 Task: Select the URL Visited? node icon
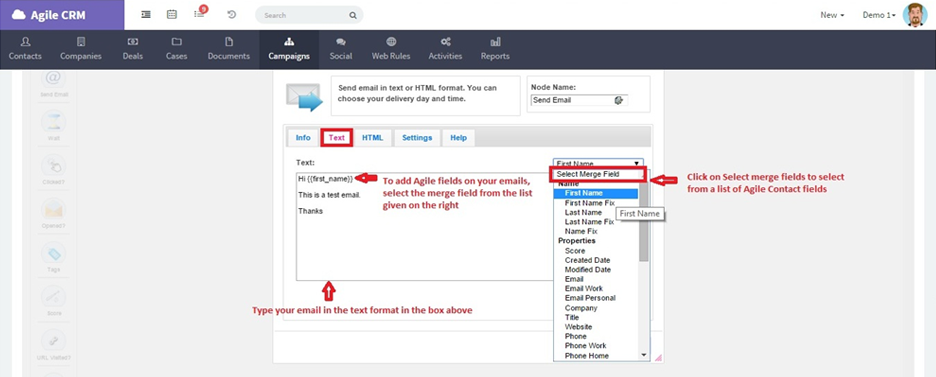(54, 340)
